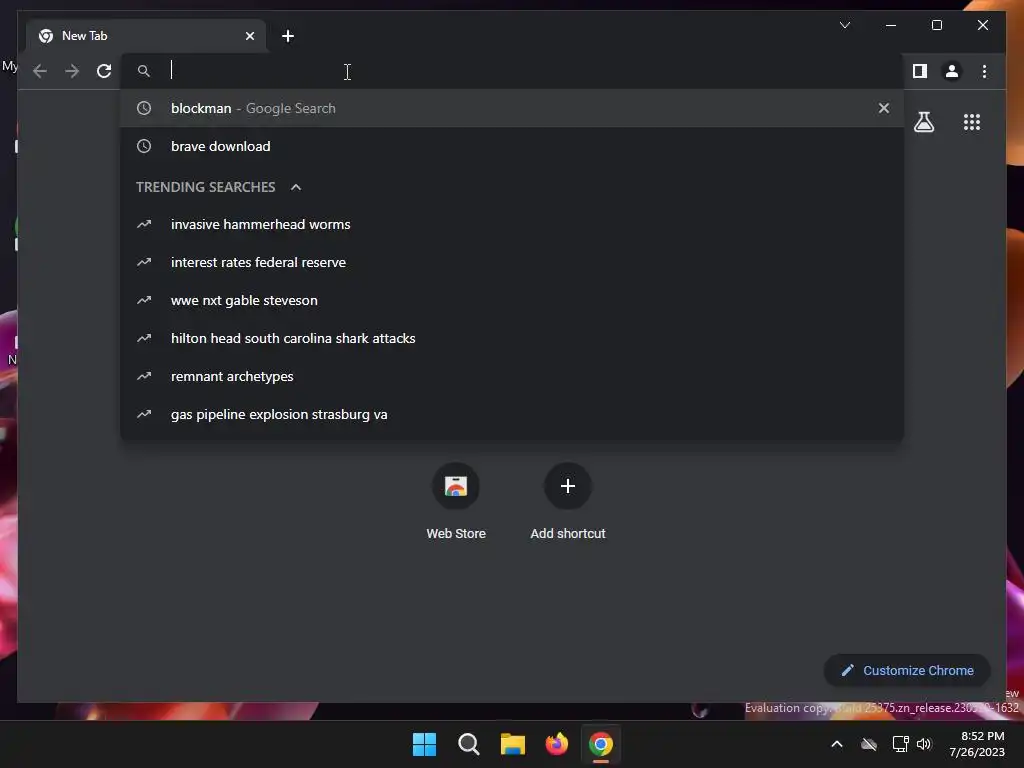Open the side panel icon
1024x768 pixels.
pos(920,71)
